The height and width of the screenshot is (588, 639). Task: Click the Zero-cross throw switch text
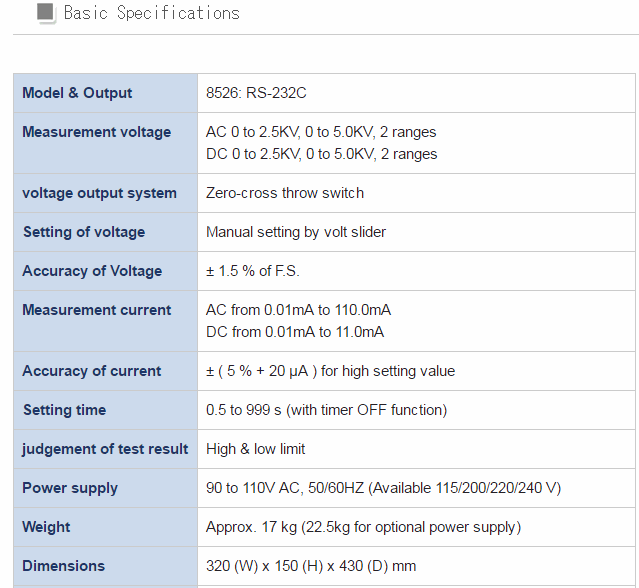coord(285,193)
